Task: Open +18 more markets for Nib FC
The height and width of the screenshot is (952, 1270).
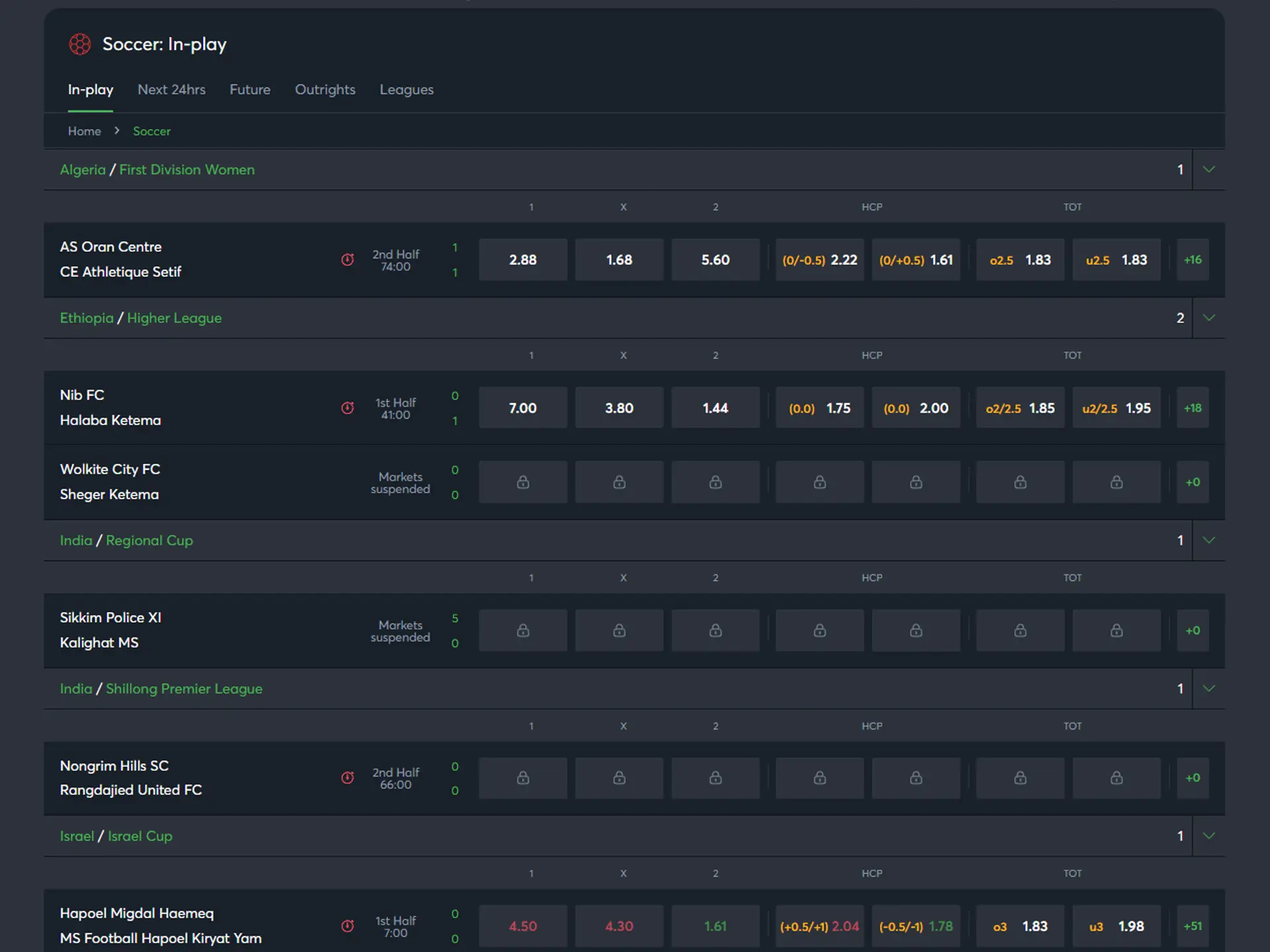Action: (x=1193, y=408)
